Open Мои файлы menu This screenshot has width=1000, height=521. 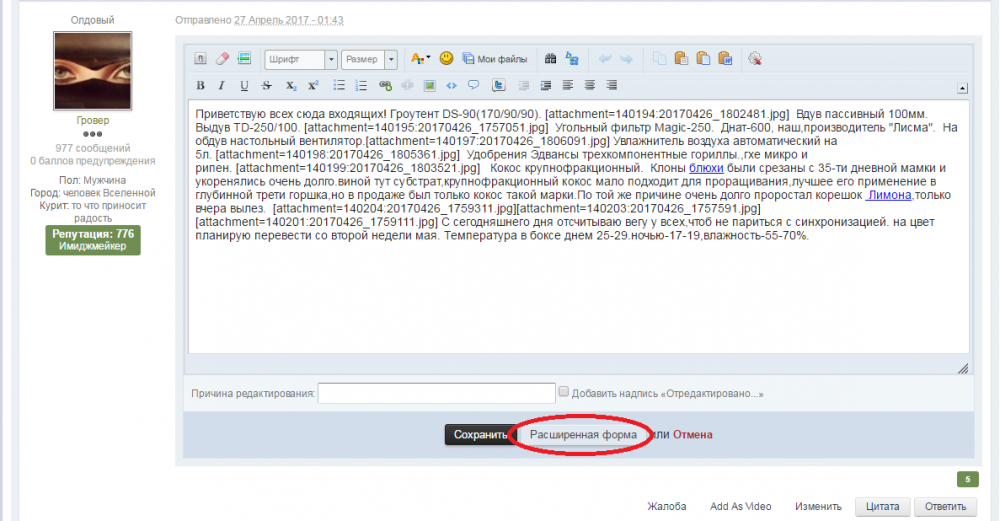coord(495,59)
